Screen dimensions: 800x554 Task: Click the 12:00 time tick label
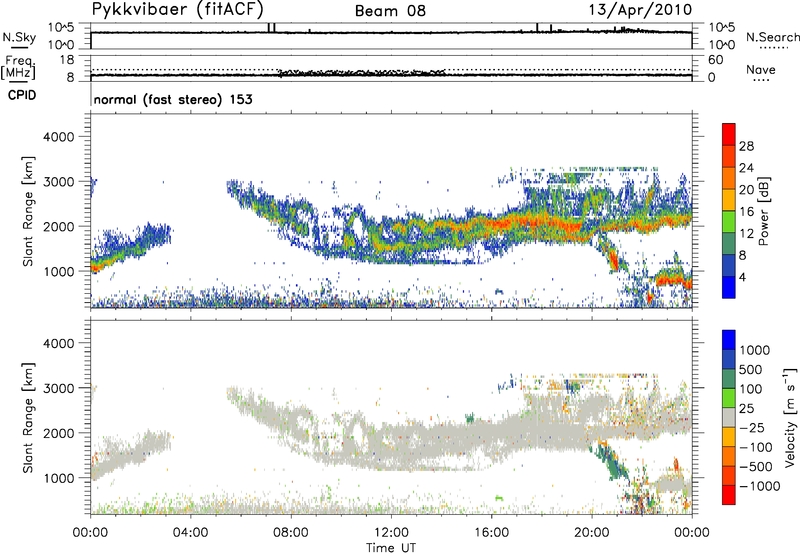pyautogui.click(x=391, y=533)
